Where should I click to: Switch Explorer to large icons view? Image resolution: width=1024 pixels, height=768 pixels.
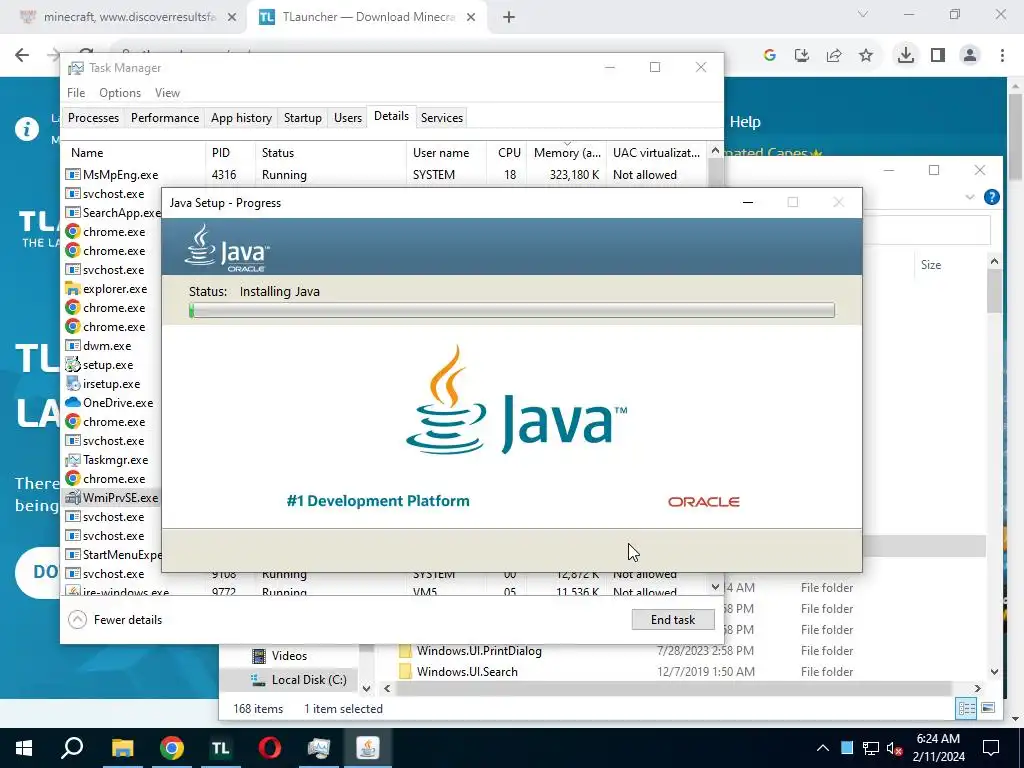[x=988, y=709]
